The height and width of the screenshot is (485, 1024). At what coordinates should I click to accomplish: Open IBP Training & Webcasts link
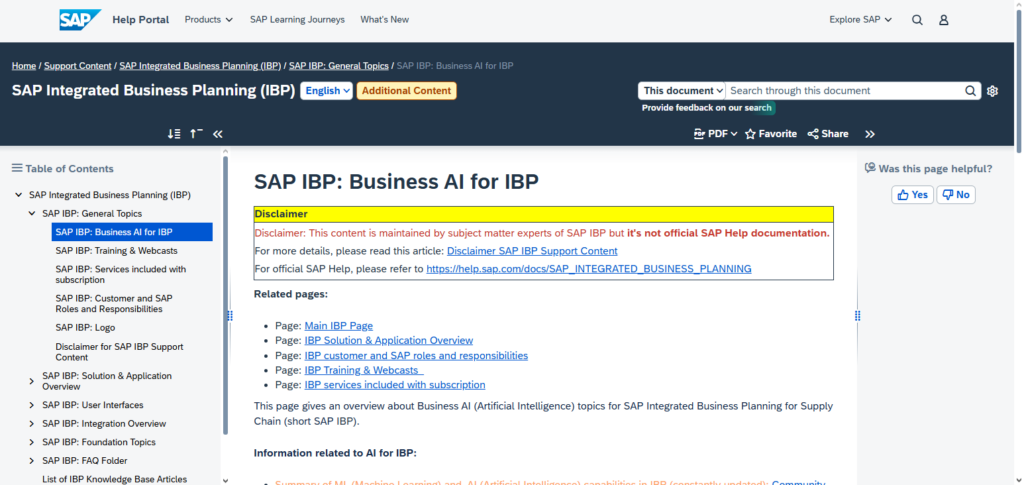pos(363,370)
